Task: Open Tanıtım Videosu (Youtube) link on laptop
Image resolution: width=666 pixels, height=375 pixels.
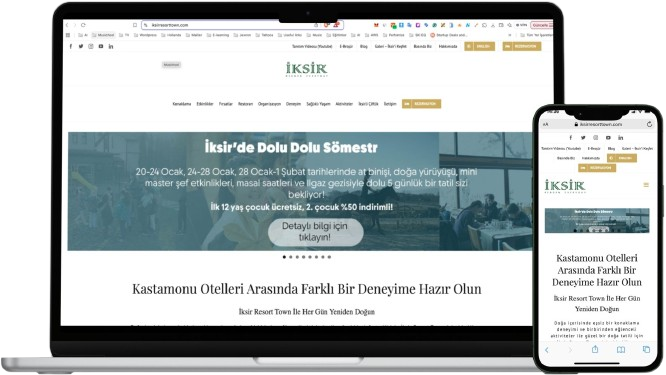Action: click(312, 46)
